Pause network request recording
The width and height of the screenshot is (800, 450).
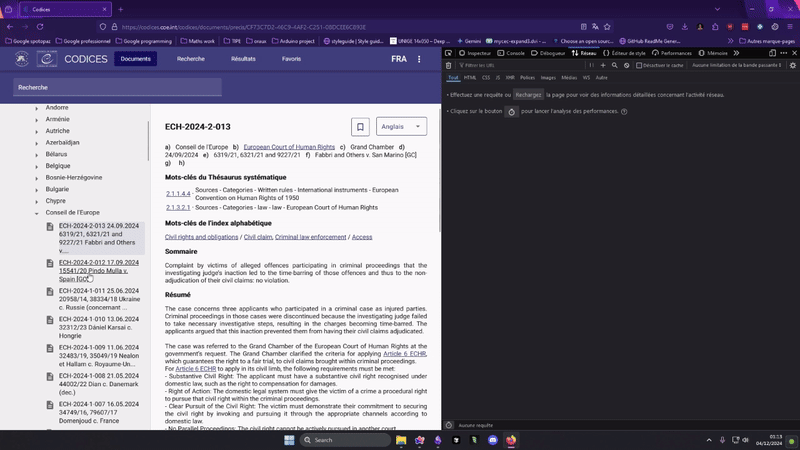click(x=591, y=65)
